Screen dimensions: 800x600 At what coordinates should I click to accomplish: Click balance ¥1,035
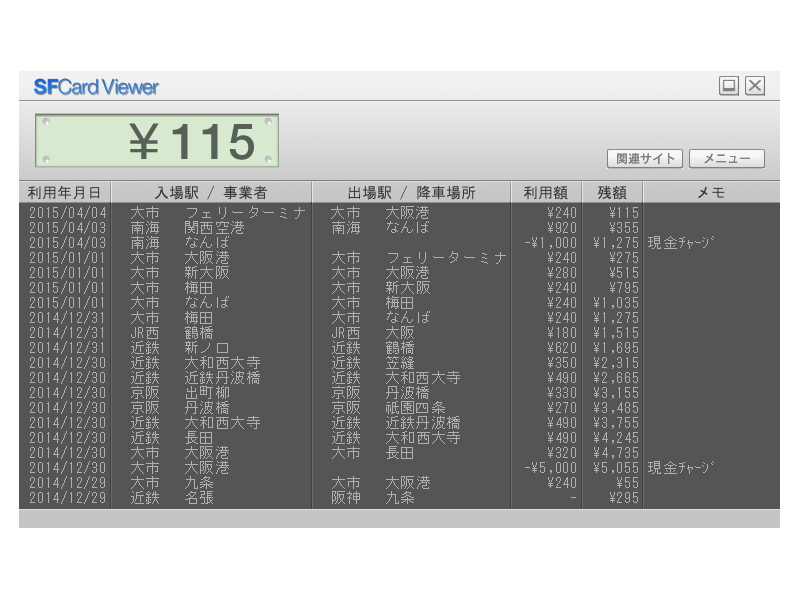click(616, 303)
